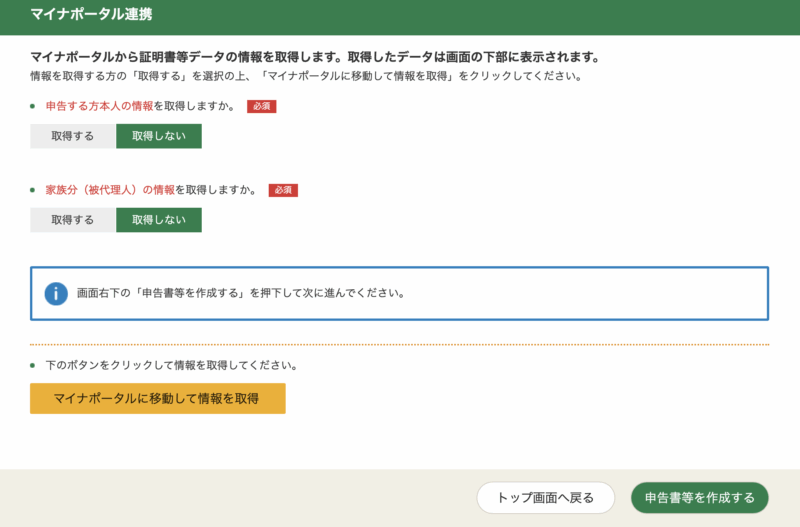Select 取得する for 申告する方本人の情報

coord(73,136)
